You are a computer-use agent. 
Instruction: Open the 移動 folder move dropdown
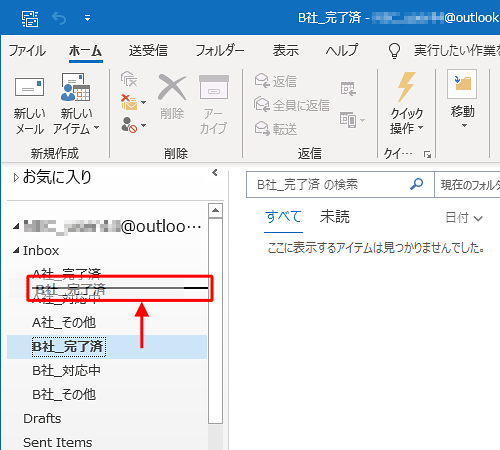click(x=462, y=100)
